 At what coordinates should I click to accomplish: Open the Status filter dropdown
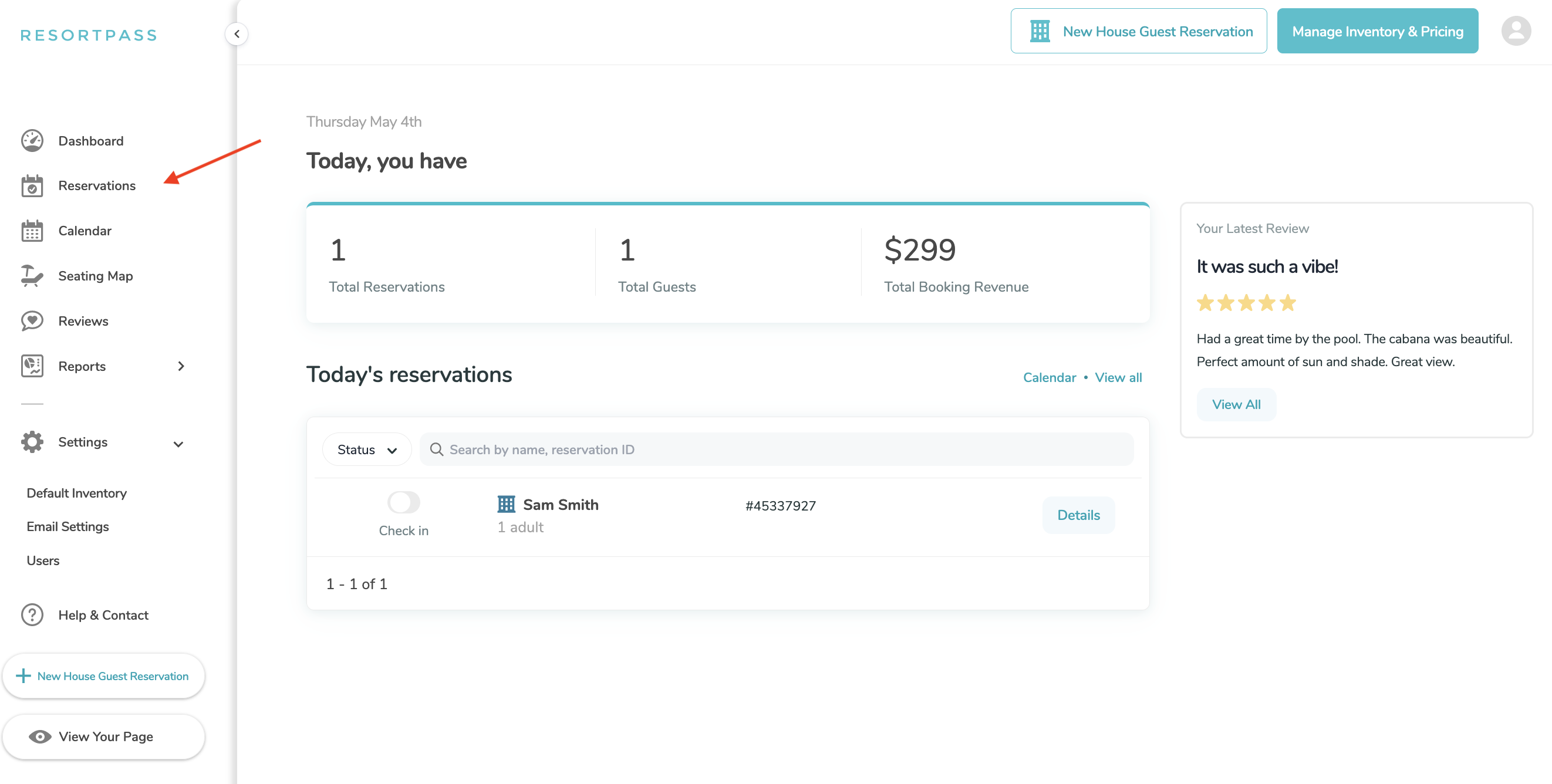click(366, 450)
